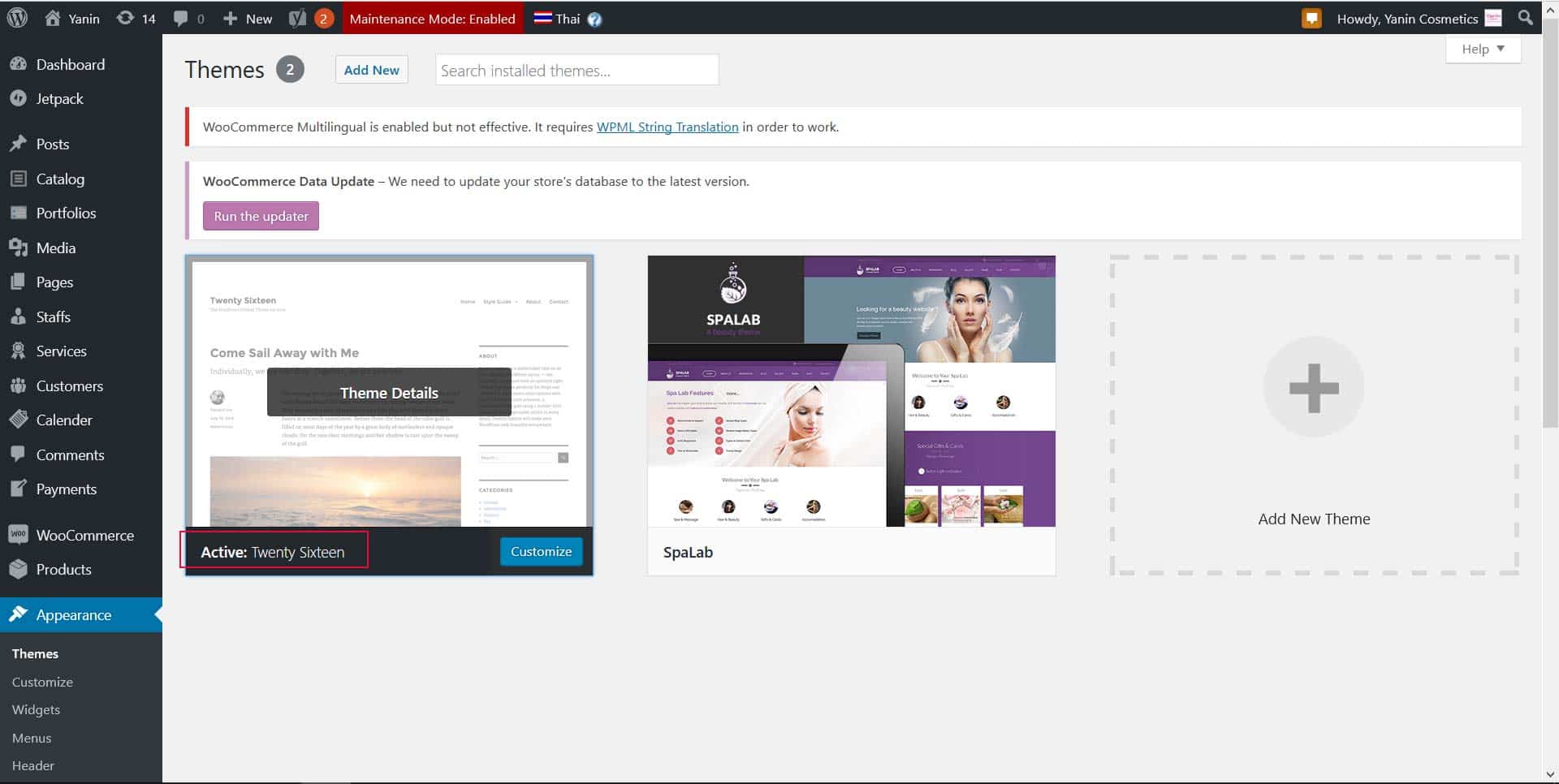Image resolution: width=1559 pixels, height=784 pixels.
Task: Click the search magnifier in admin bar
Action: (1526, 17)
